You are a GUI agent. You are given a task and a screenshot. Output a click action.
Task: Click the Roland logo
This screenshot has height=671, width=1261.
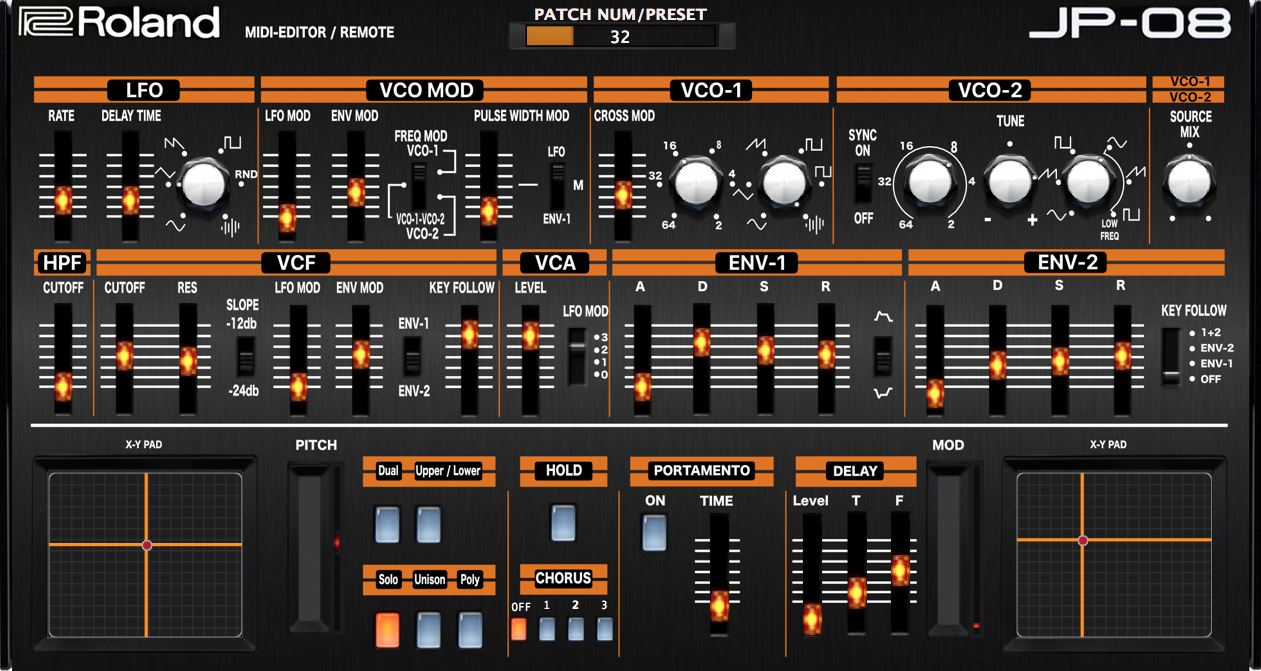pyautogui.click(x=119, y=24)
